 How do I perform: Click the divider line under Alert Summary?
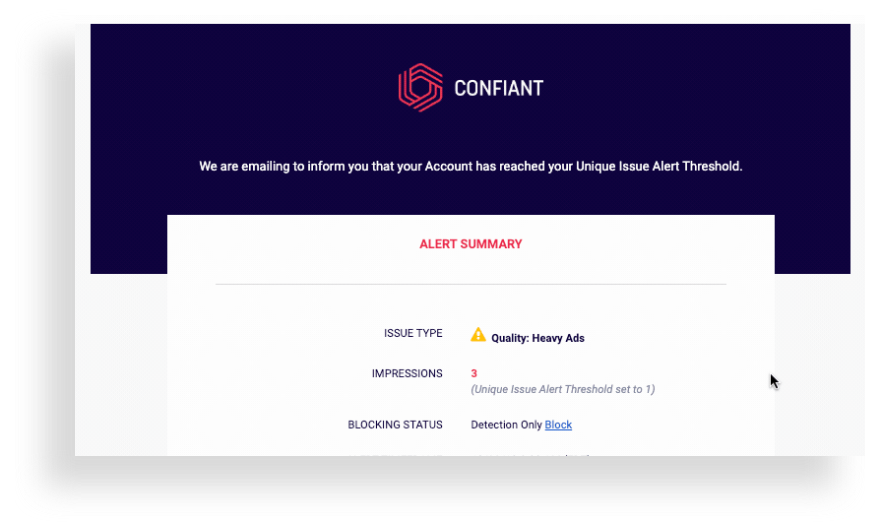pyautogui.click(x=470, y=285)
